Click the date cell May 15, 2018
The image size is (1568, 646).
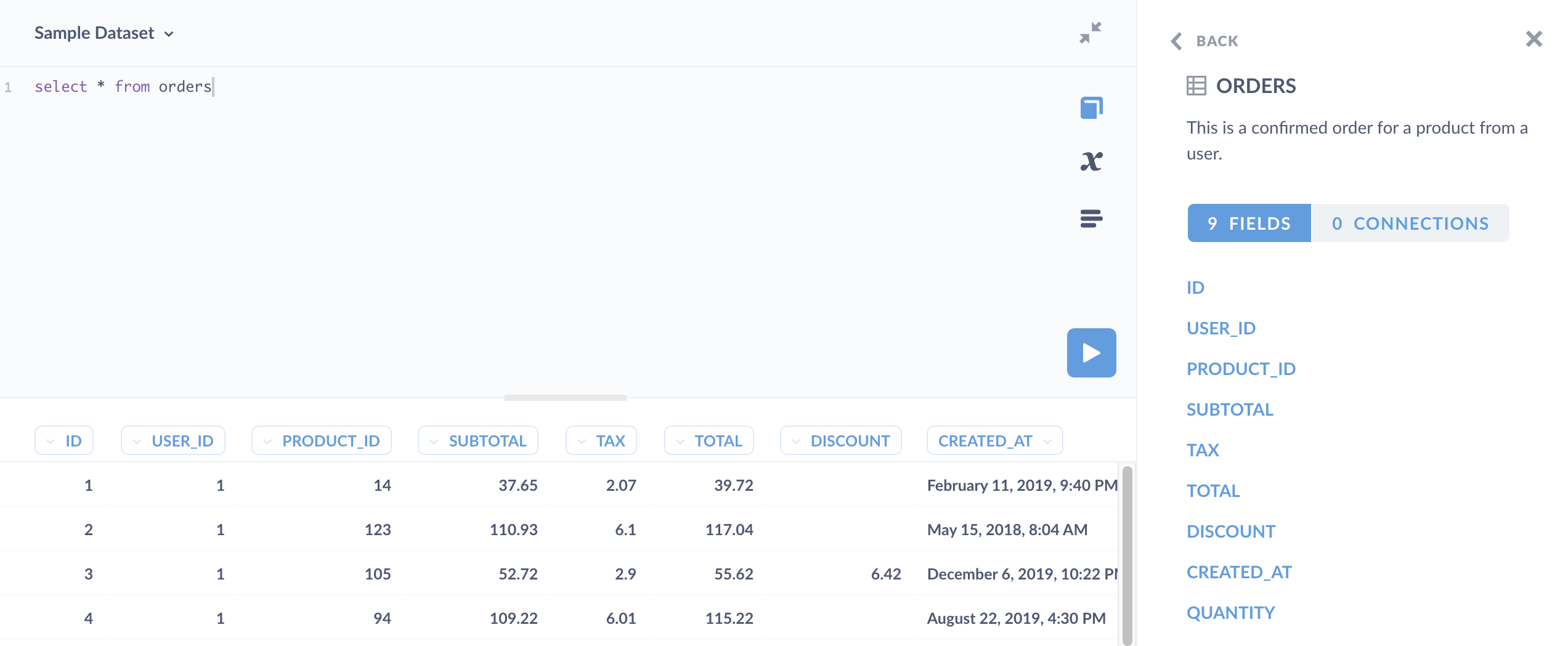tap(1007, 530)
